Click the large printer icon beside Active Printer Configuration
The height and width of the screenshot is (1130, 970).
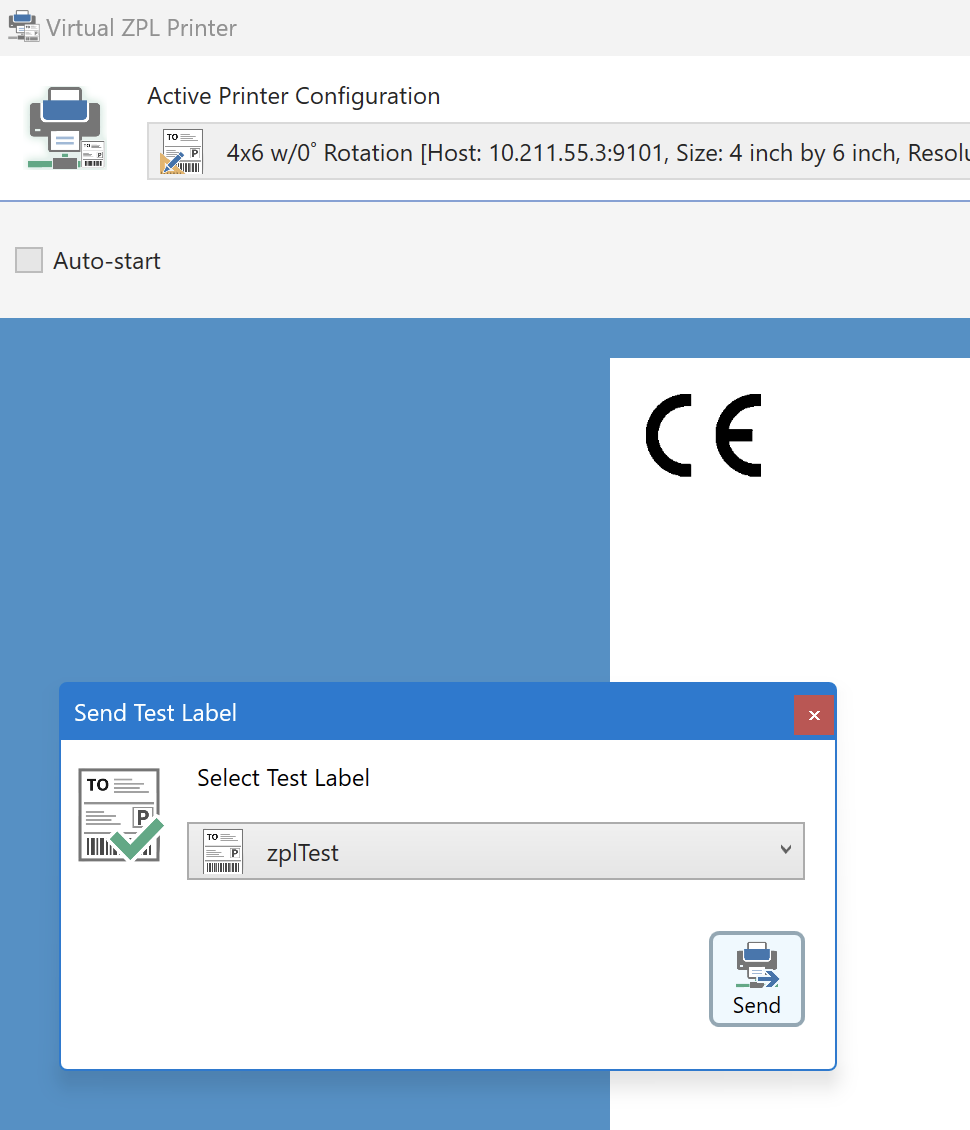tap(64, 127)
